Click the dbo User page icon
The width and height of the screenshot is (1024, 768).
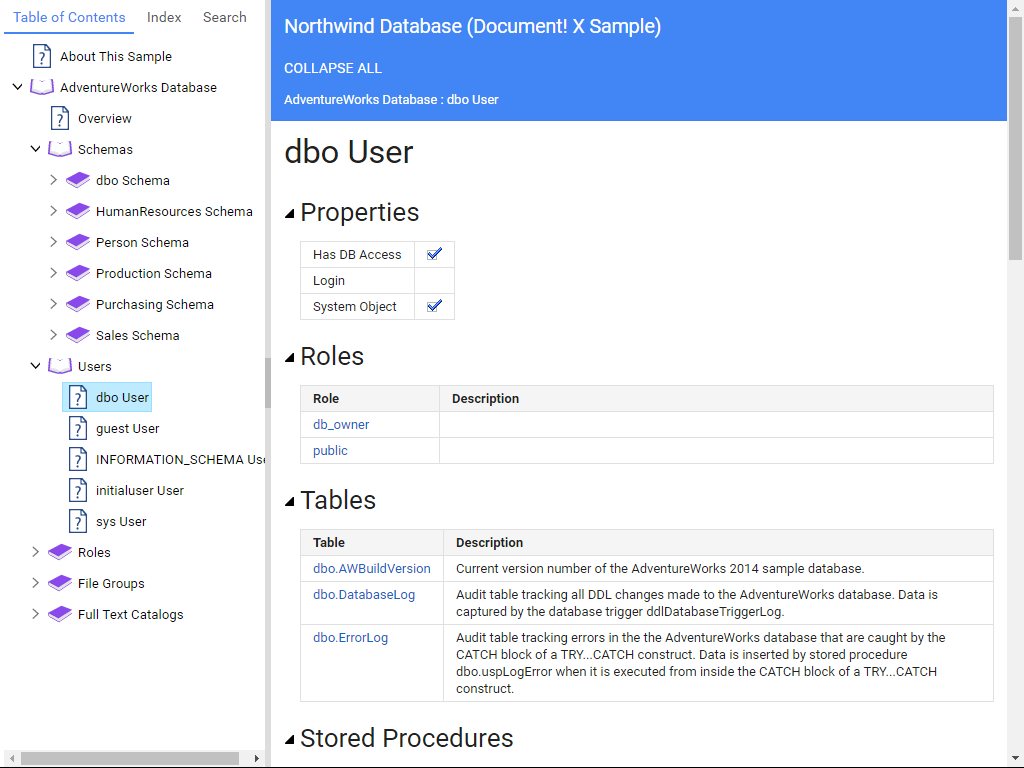[x=78, y=397]
